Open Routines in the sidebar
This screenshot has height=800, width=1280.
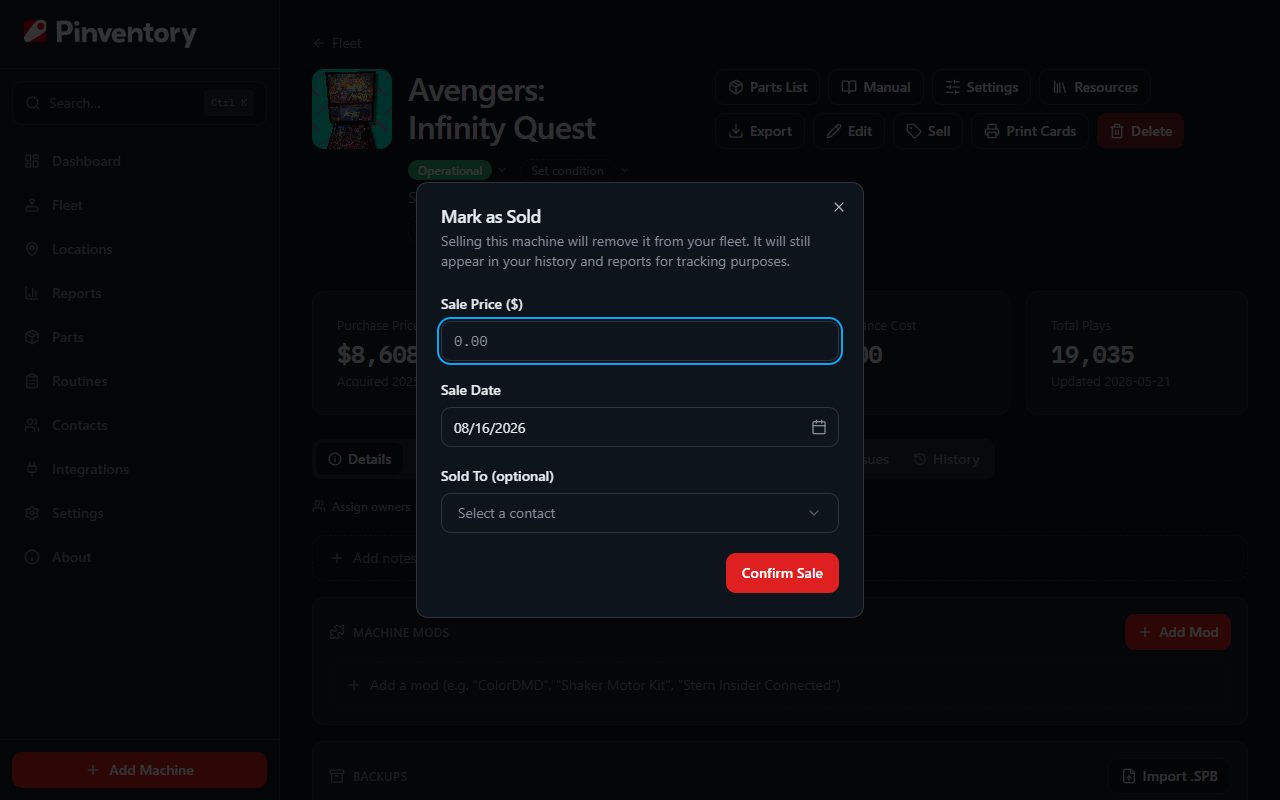(139, 381)
